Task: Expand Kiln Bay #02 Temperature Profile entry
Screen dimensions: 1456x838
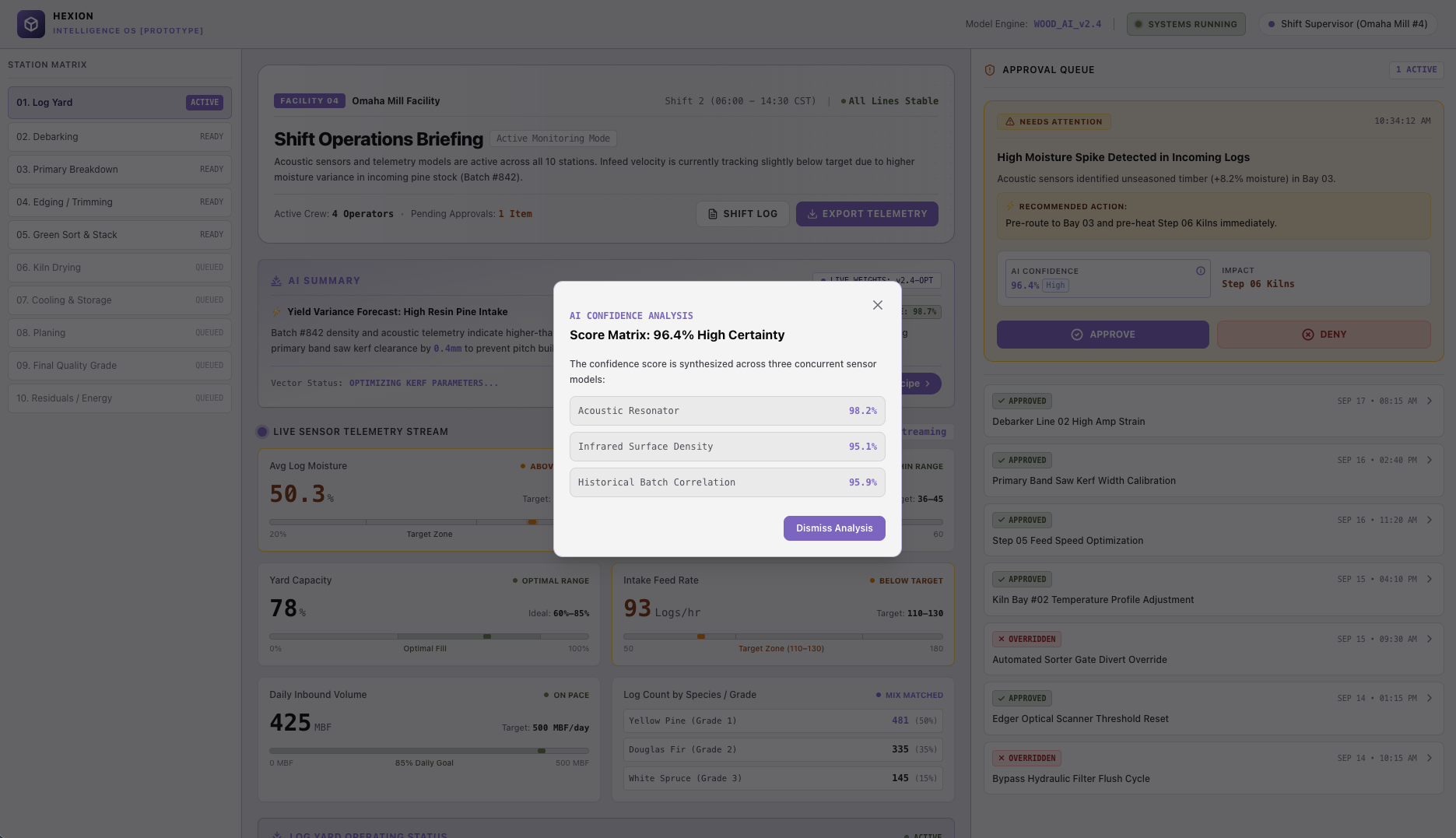Action: (1213, 589)
